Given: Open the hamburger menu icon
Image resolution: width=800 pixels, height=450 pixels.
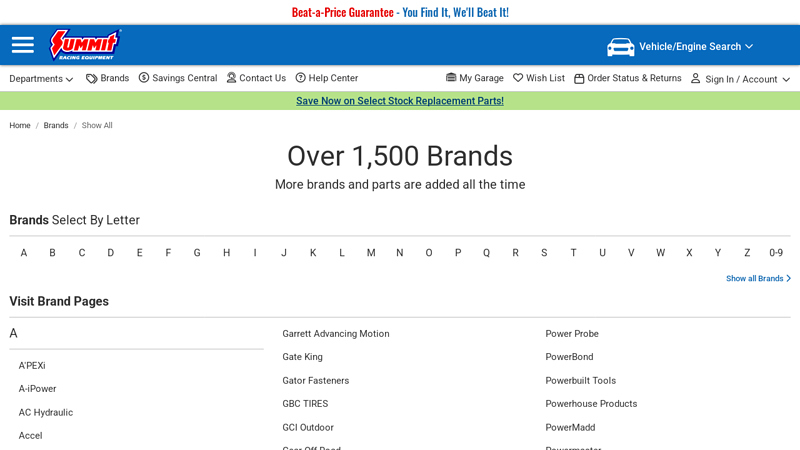Looking at the screenshot, I should 22,45.
